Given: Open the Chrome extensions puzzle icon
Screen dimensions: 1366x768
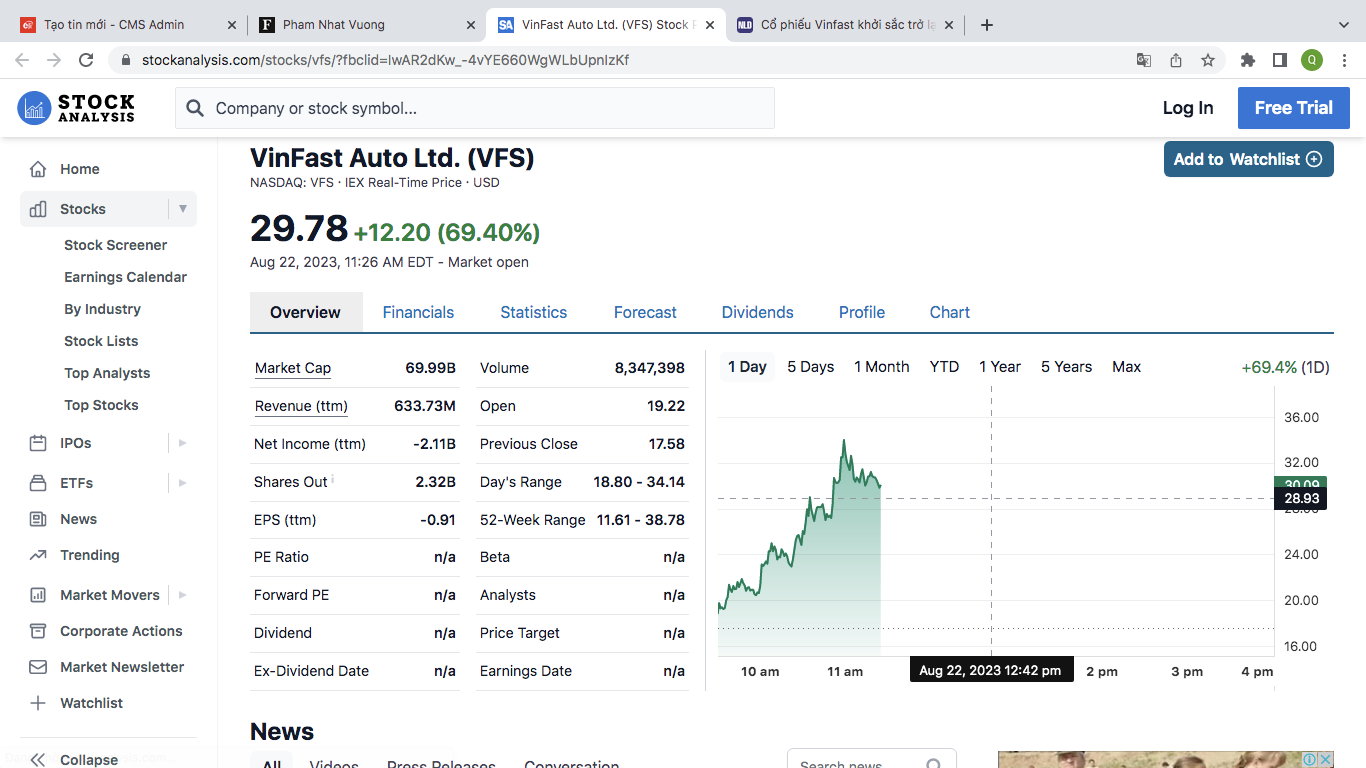Looking at the screenshot, I should [1247, 60].
